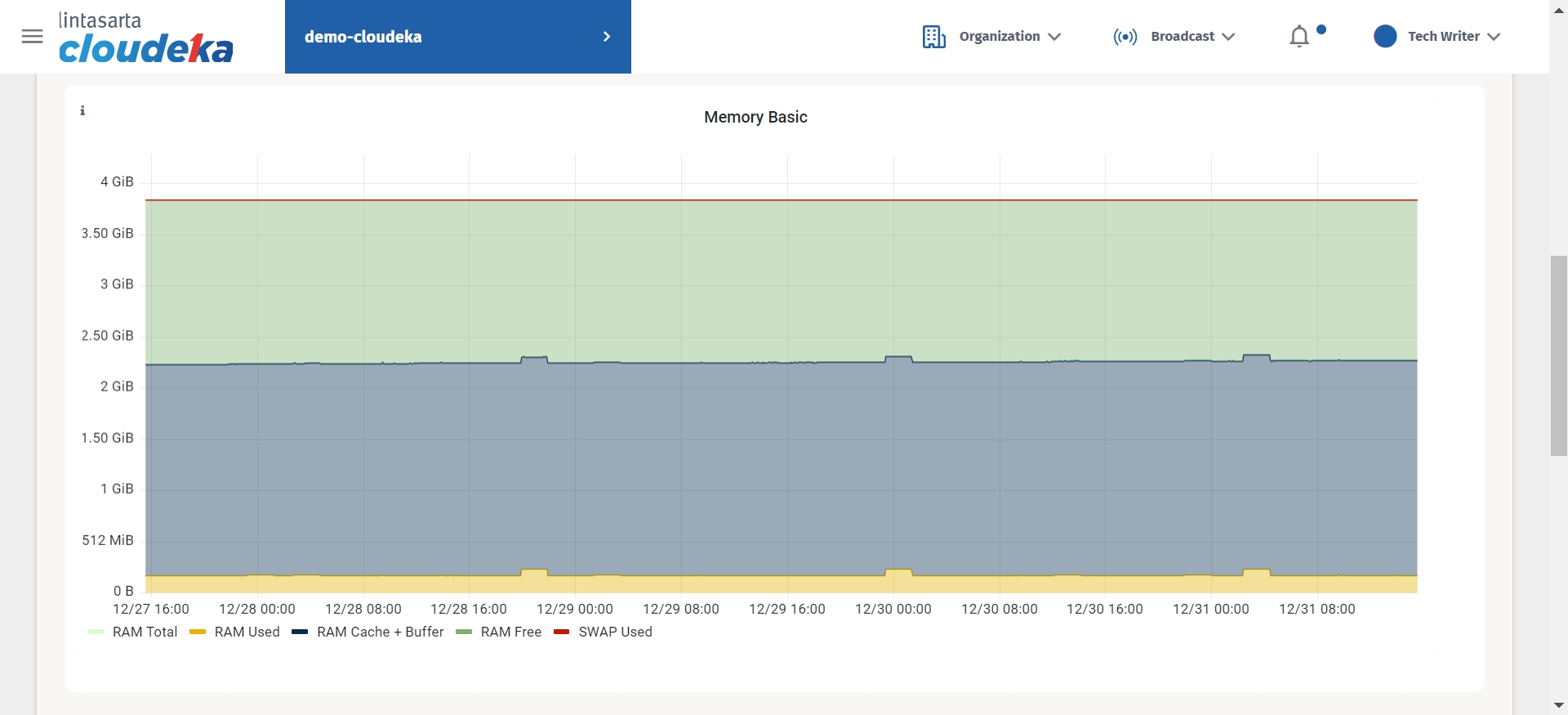1568x715 pixels.
Task: Open the hamburger navigation menu
Action: (x=32, y=37)
